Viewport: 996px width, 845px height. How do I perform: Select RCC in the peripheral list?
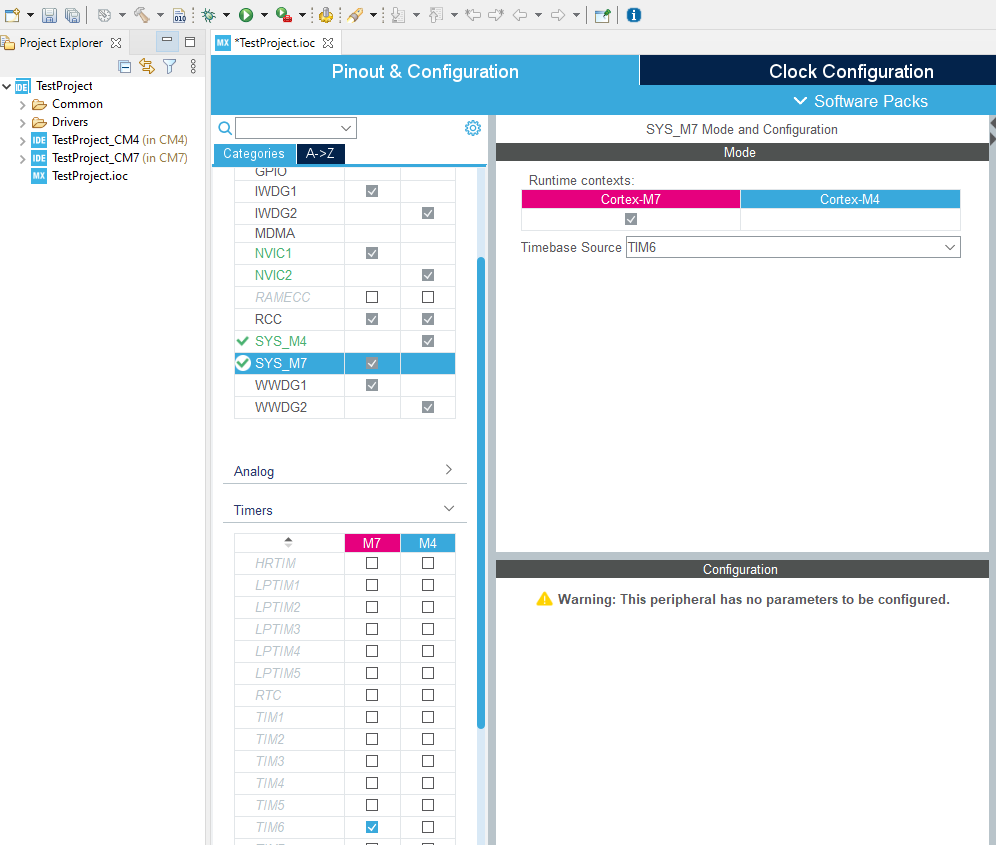pos(268,319)
